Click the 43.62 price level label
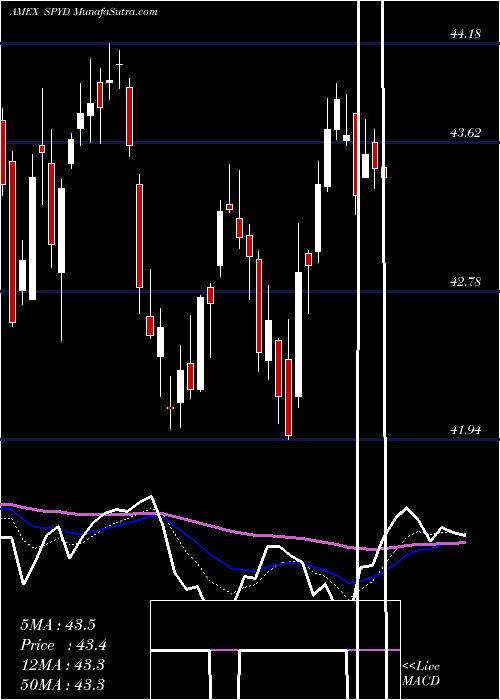The height and width of the screenshot is (700, 500). pyautogui.click(x=466, y=133)
